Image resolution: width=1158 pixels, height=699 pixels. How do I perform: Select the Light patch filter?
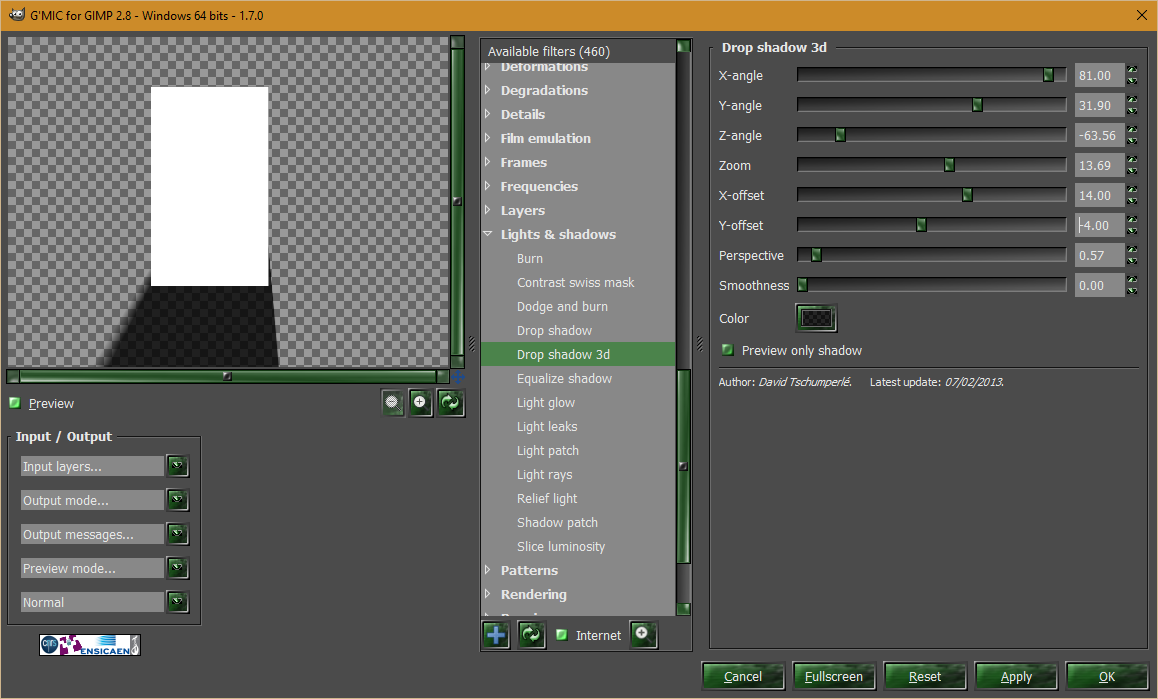pyautogui.click(x=548, y=451)
